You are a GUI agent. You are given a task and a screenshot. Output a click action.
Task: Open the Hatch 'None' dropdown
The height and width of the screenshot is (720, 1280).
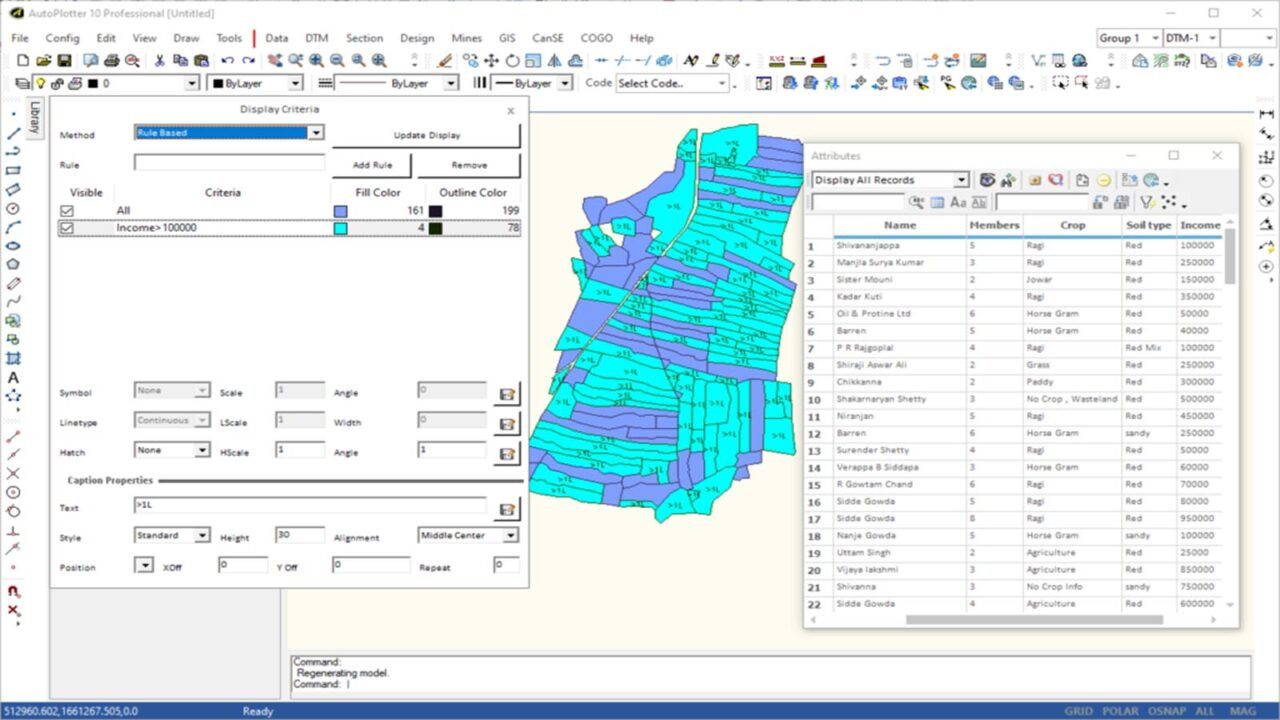(x=202, y=450)
